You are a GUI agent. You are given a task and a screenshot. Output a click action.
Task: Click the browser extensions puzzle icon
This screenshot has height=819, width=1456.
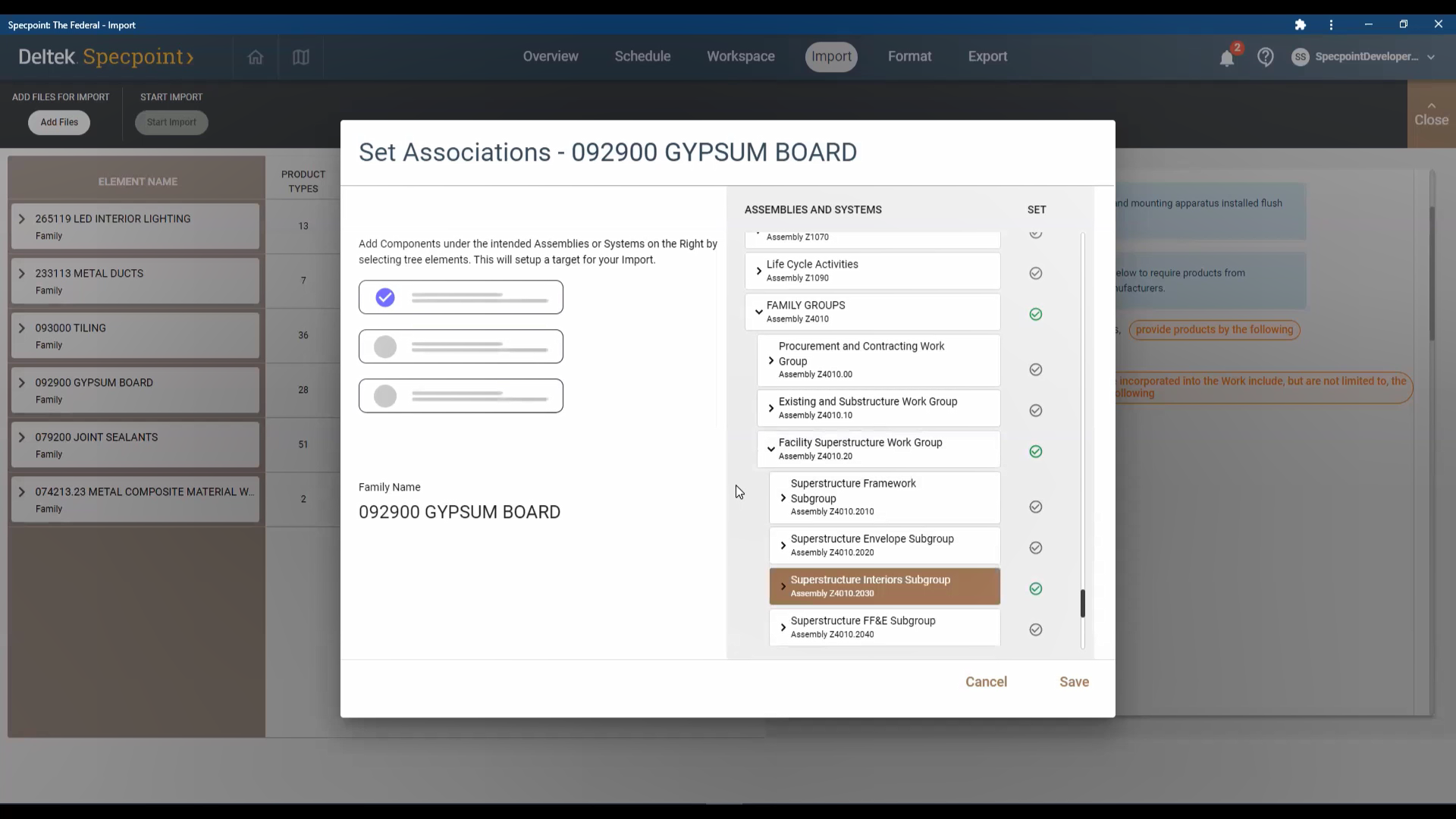(1300, 25)
